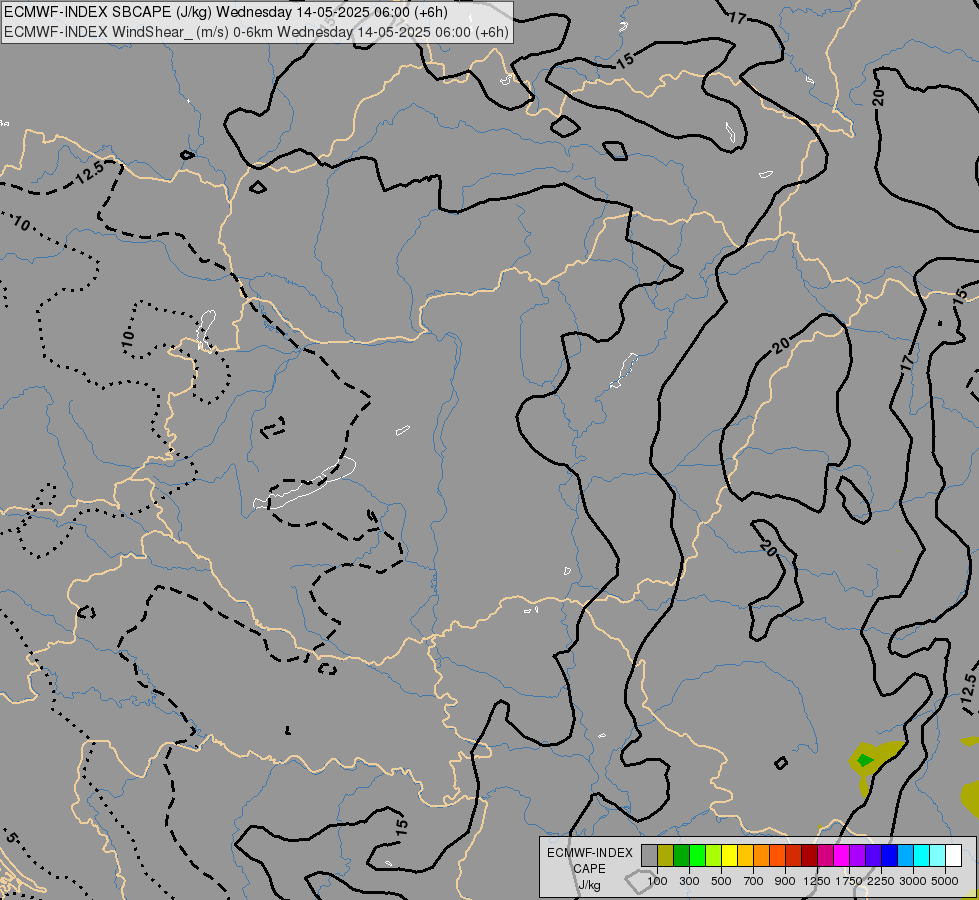This screenshot has width=979, height=900.
Task: Click the gray swatch below 100 J/kg
Action: pyautogui.click(x=649, y=856)
